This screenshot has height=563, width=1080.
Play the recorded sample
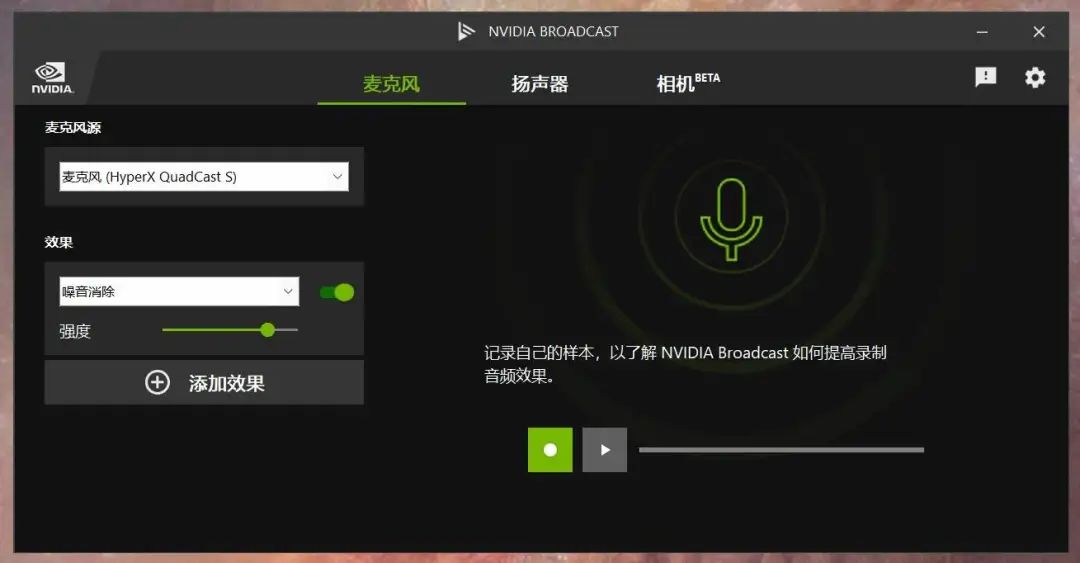point(604,449)
